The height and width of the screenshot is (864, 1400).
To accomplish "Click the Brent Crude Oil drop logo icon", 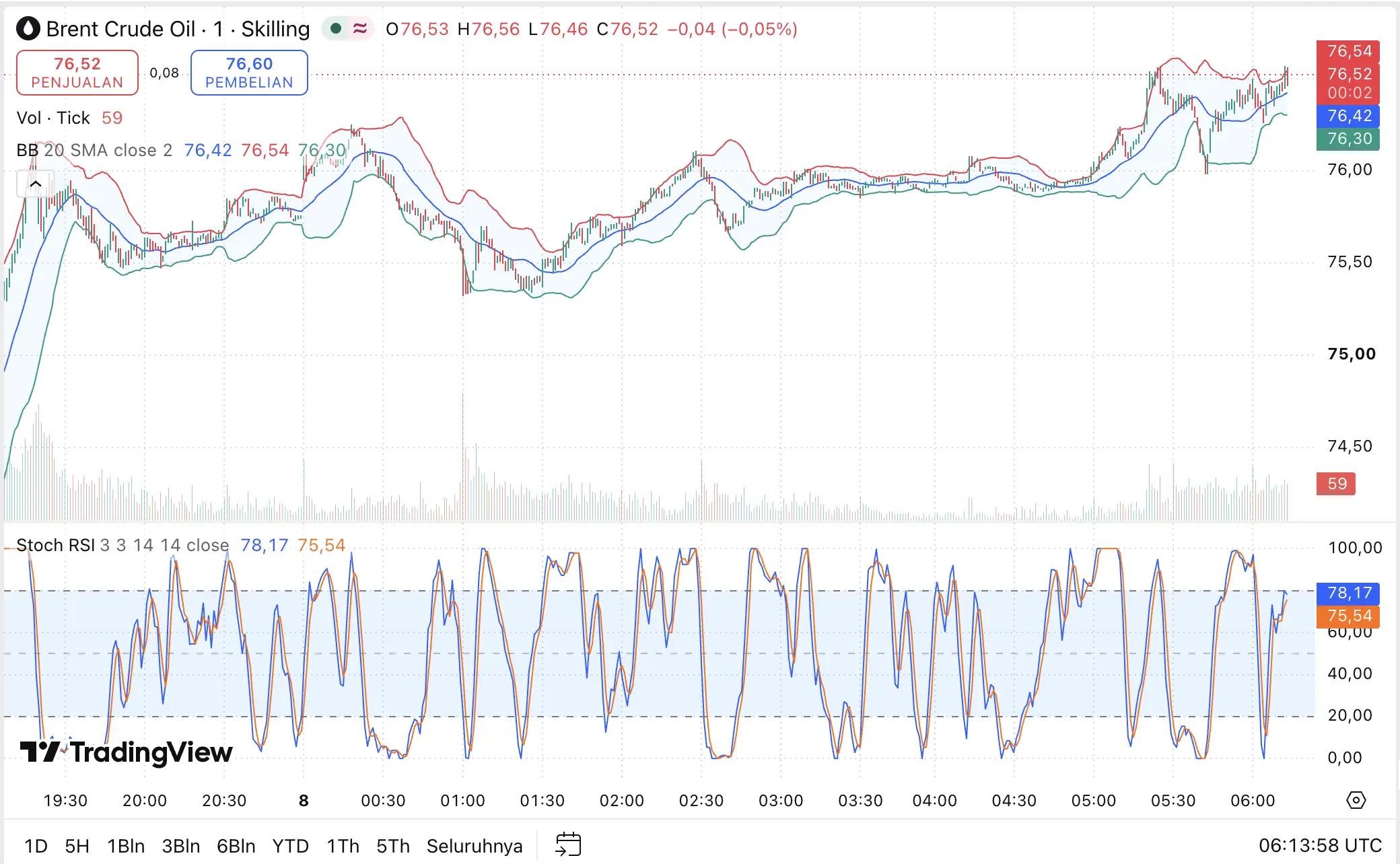I will [28, 29].
